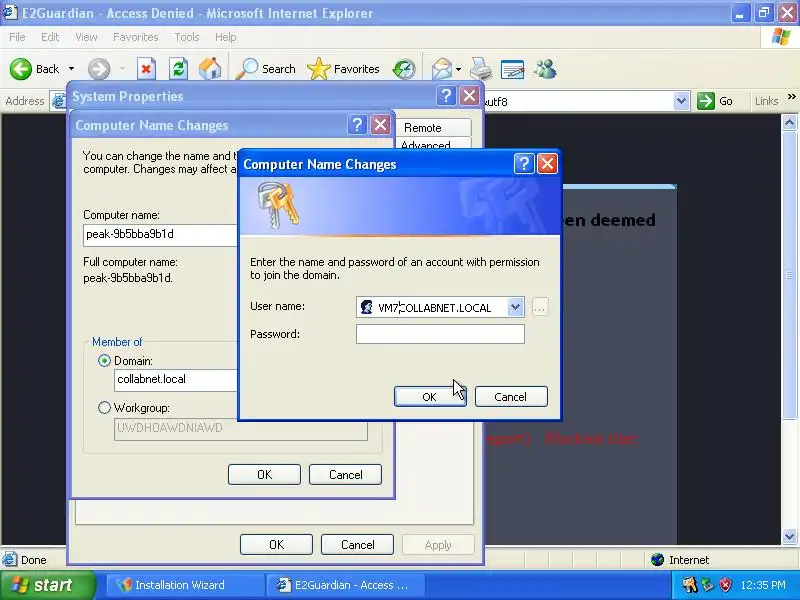Click the Mail envelope icon
The height and width of the screenshot is (600, 800).
[441, 69]
